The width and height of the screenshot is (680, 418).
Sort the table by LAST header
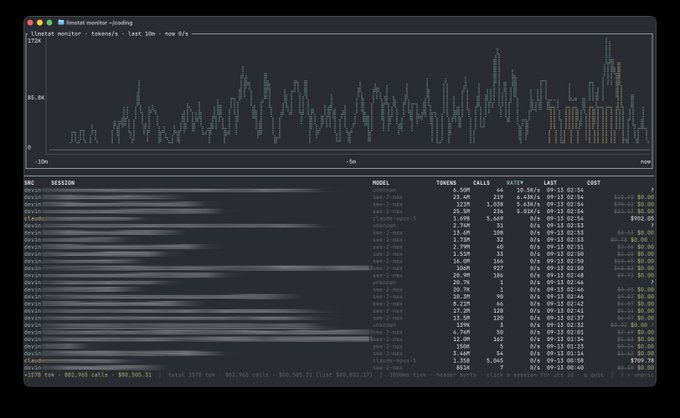point(550,183)
